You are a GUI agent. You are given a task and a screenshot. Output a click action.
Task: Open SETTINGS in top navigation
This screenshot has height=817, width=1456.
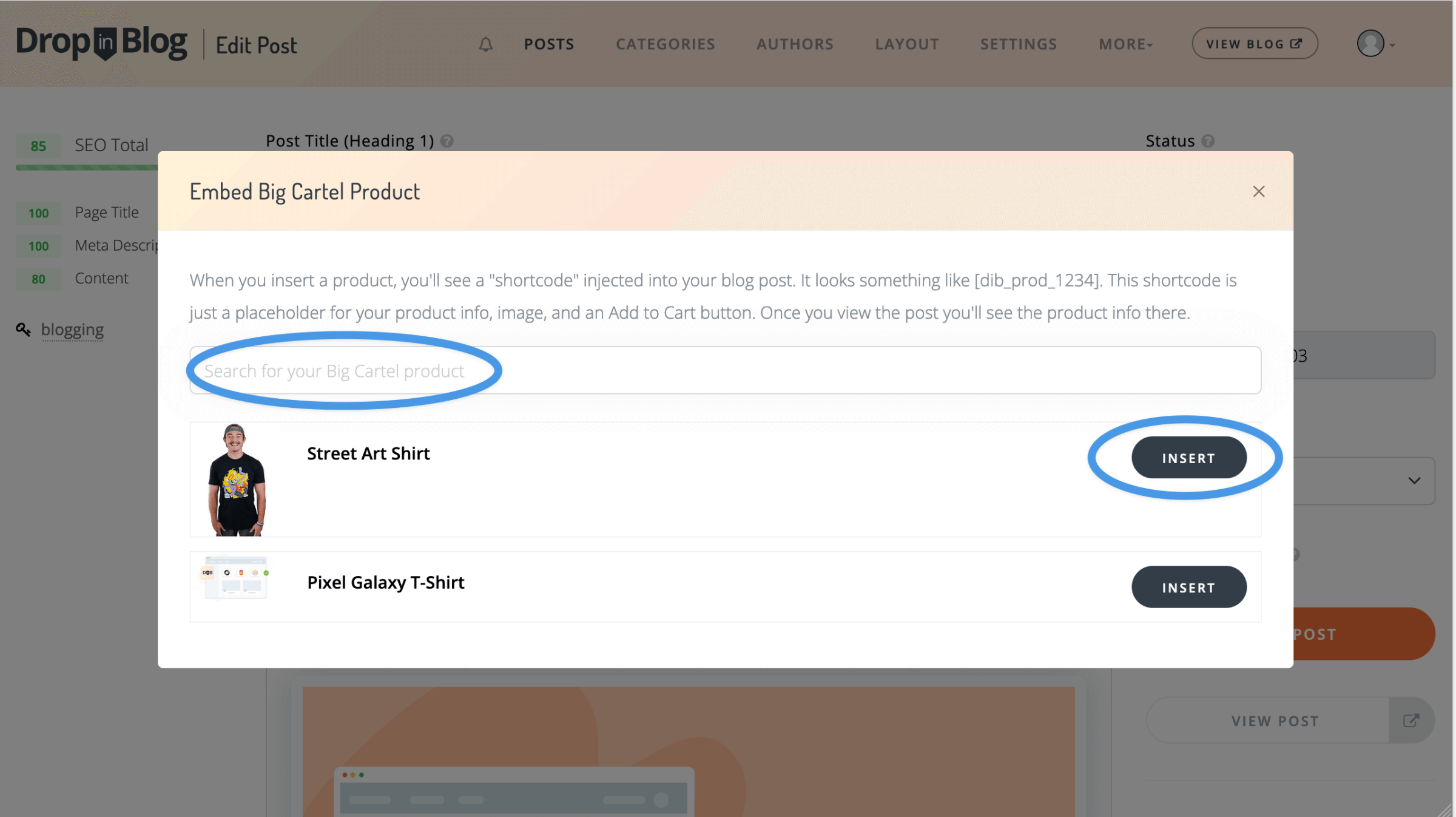pos(1019,44)
